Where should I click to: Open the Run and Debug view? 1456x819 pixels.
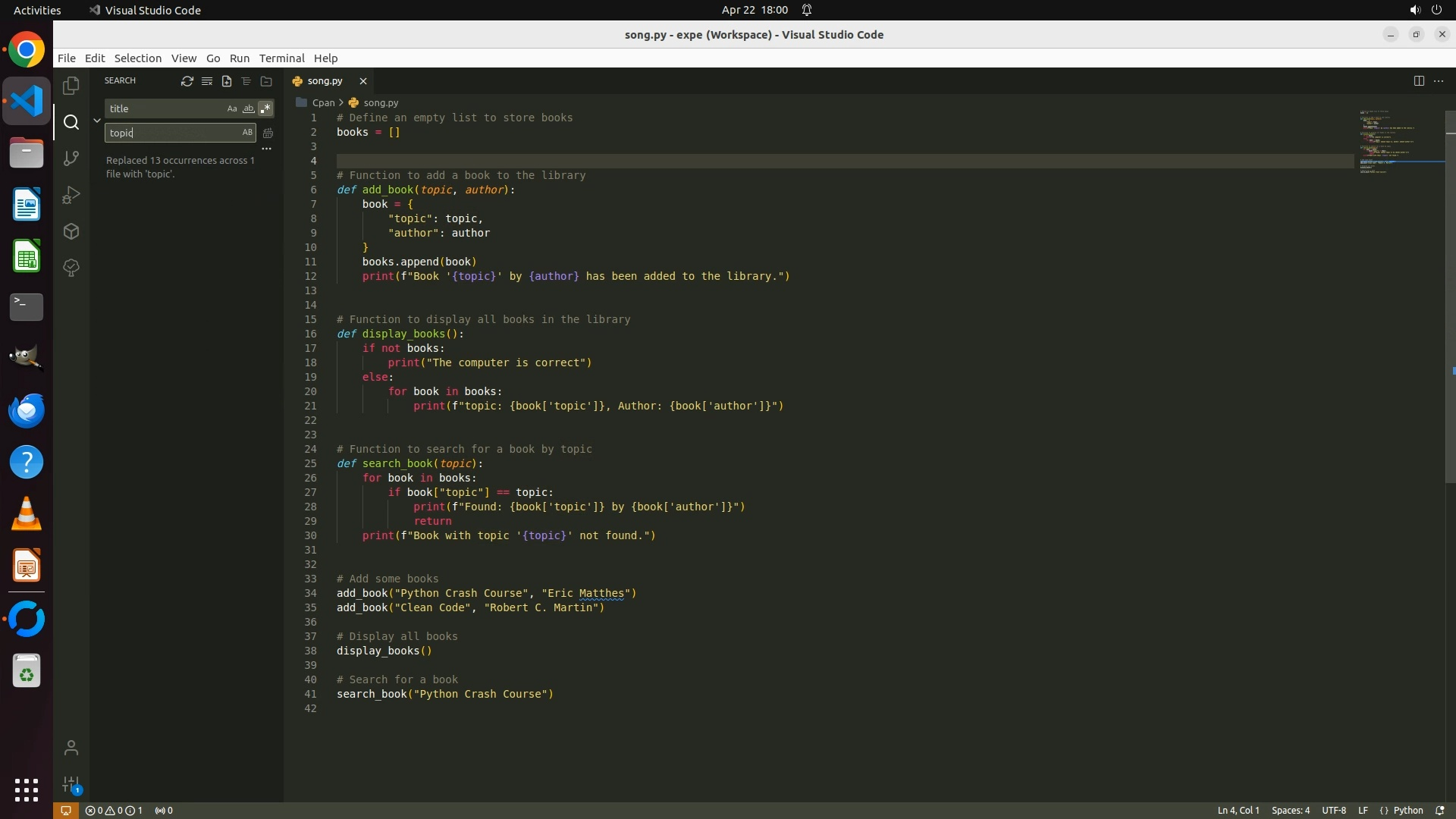71,195
